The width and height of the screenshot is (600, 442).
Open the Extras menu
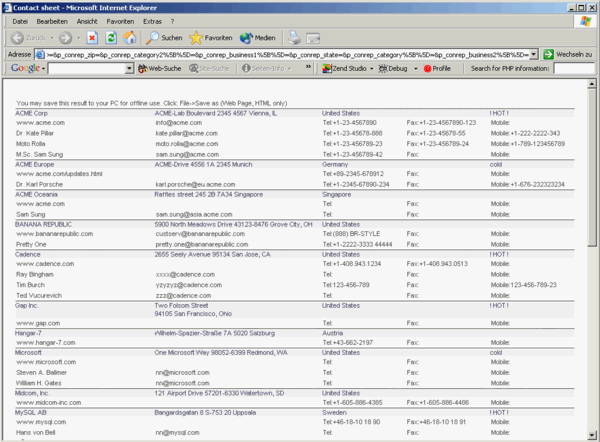click(x=152, y=21)
